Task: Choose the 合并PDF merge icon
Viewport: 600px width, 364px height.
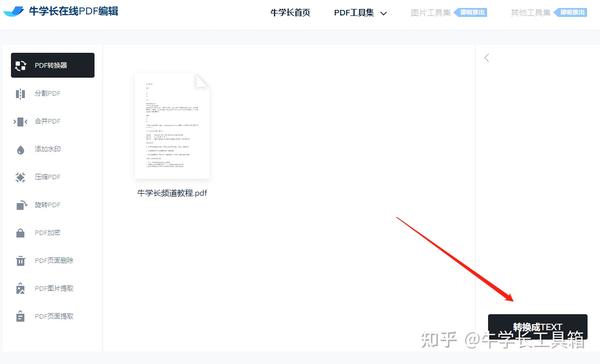Action: coord(21,122)
